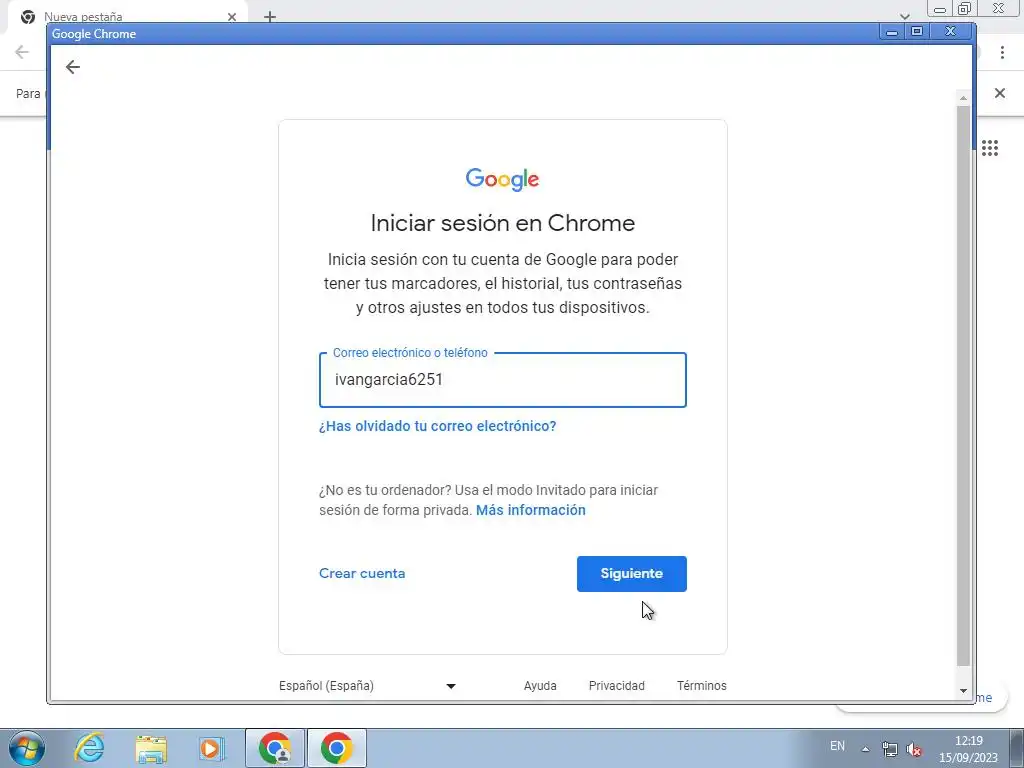This screenshot has height=768, width=1024.
Task: Open Windows Media Player from the taskbar
Action: click(212, 748)
